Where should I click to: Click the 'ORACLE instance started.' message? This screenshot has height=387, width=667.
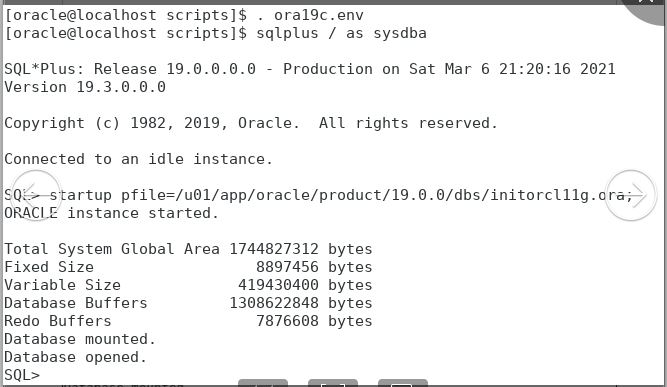pyautogui.click(x=111, y=213)
